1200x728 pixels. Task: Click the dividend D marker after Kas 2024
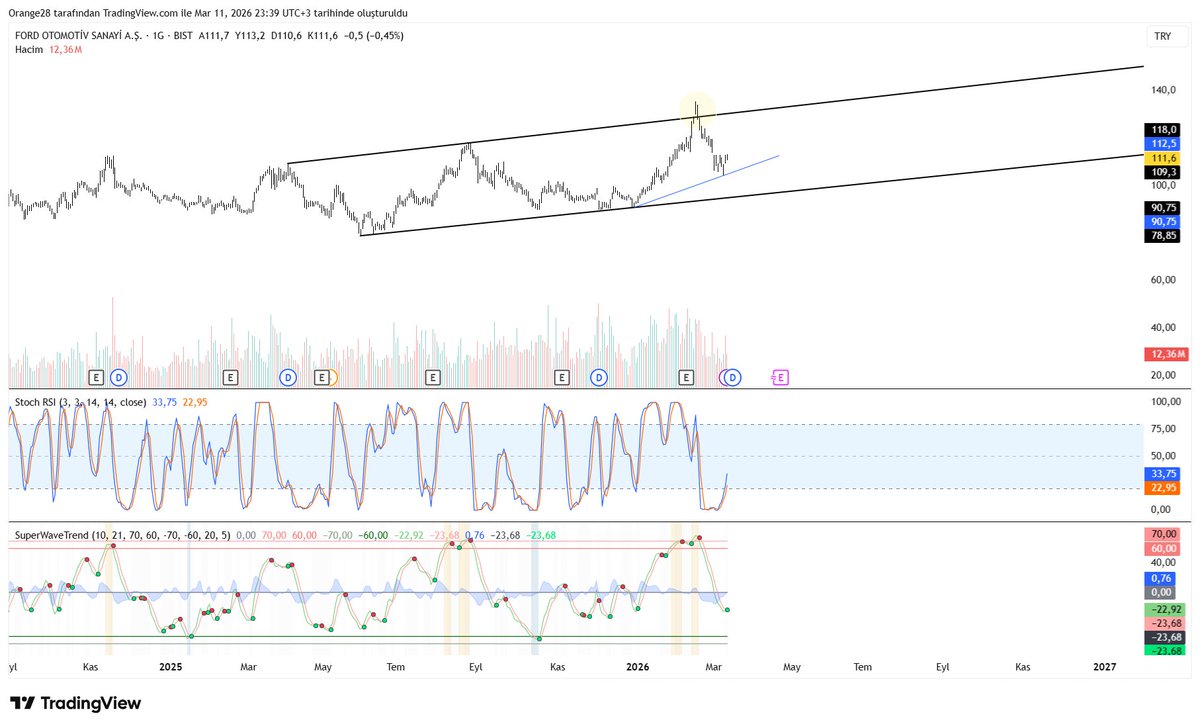pyautogui.click(x=119, y=377)
